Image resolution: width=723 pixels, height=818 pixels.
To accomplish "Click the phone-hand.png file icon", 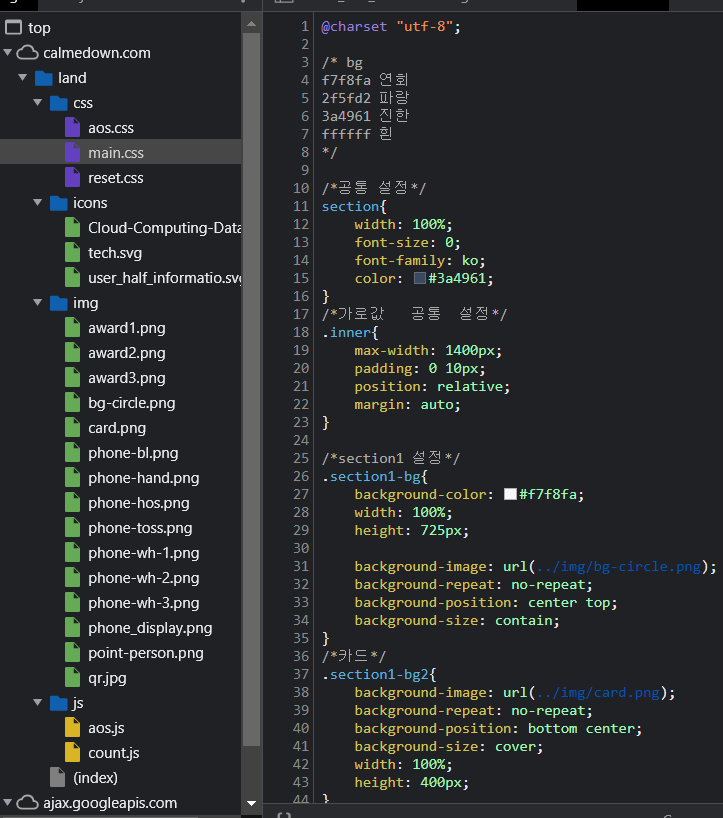I will click(73, 478).
